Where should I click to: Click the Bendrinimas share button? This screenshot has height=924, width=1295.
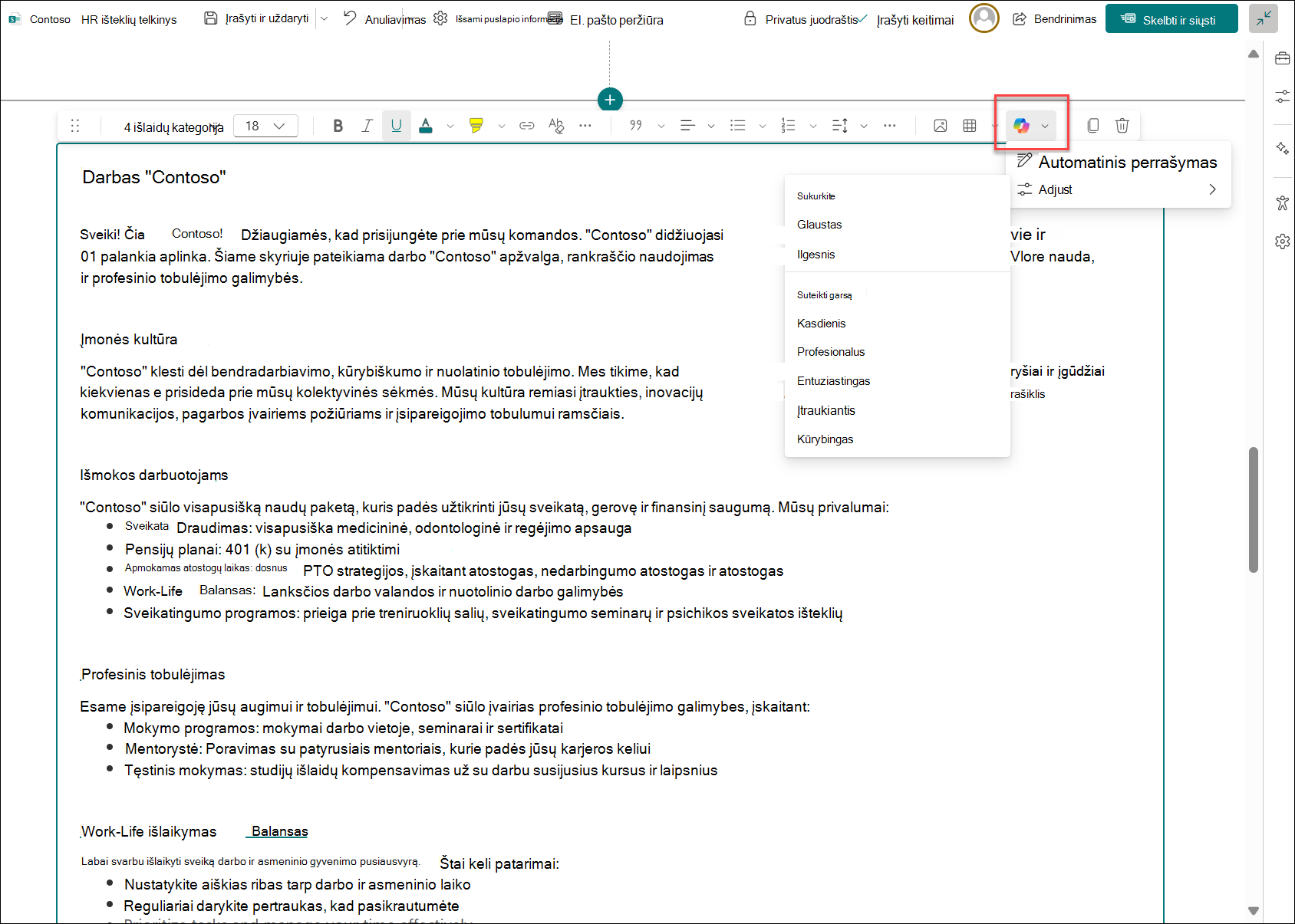click(1055, 19)
